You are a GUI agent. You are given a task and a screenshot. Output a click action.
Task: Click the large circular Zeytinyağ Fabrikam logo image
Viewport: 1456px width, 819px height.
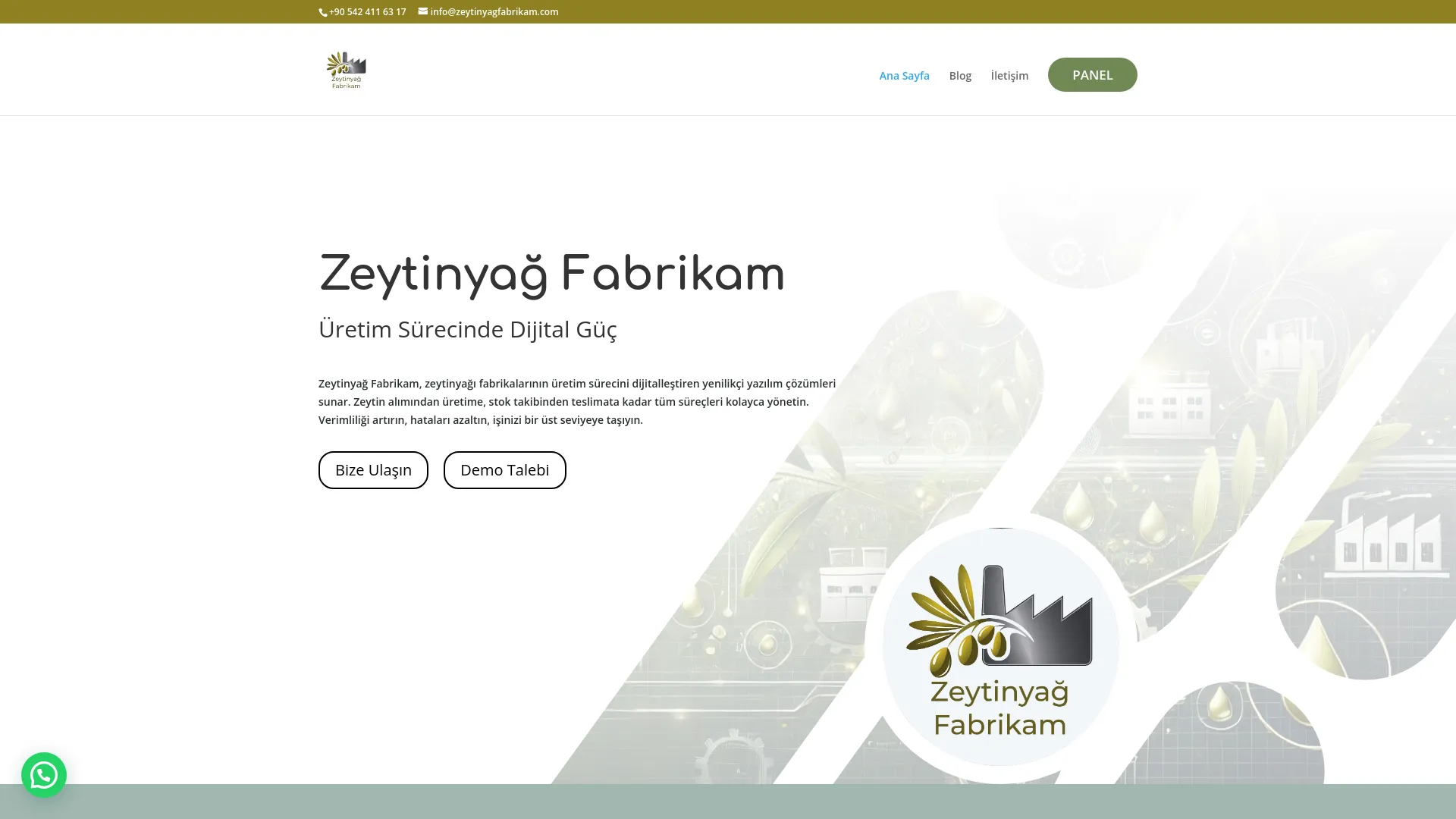coord(1000,647)
